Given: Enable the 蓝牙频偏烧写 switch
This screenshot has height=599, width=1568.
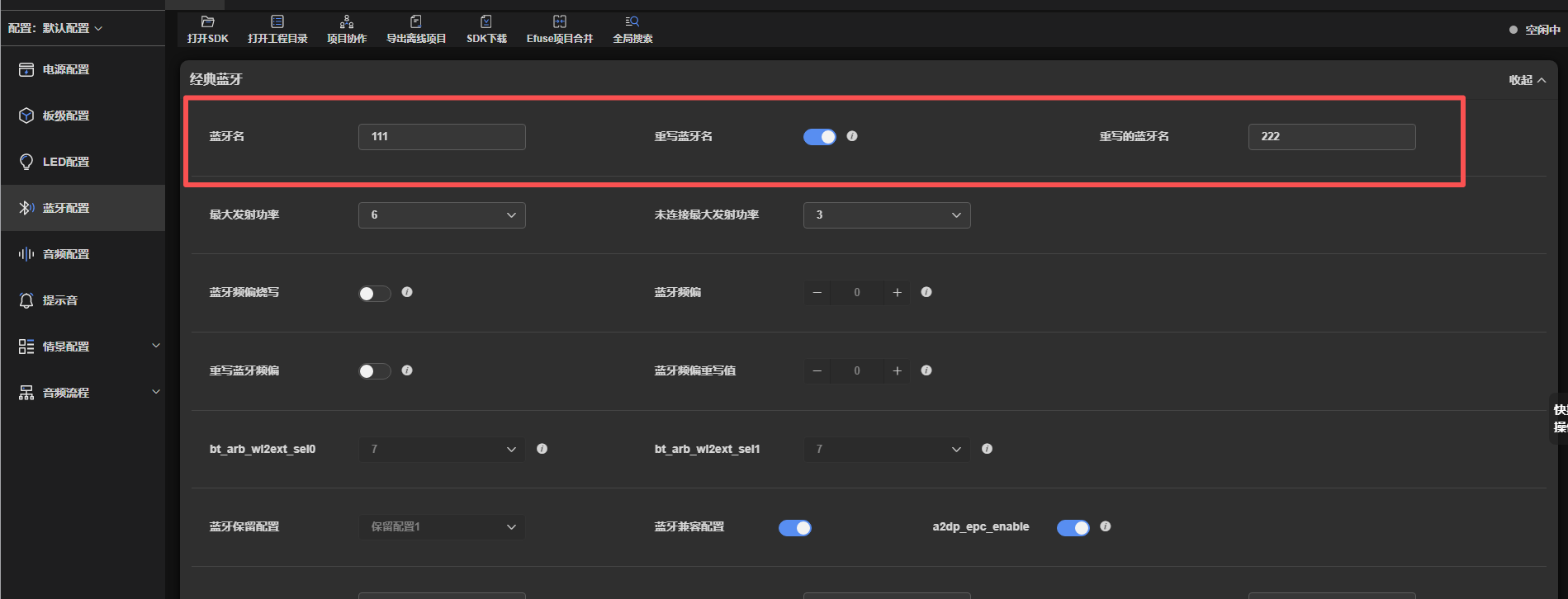Looking at the screenshot, I should (375, 293).
